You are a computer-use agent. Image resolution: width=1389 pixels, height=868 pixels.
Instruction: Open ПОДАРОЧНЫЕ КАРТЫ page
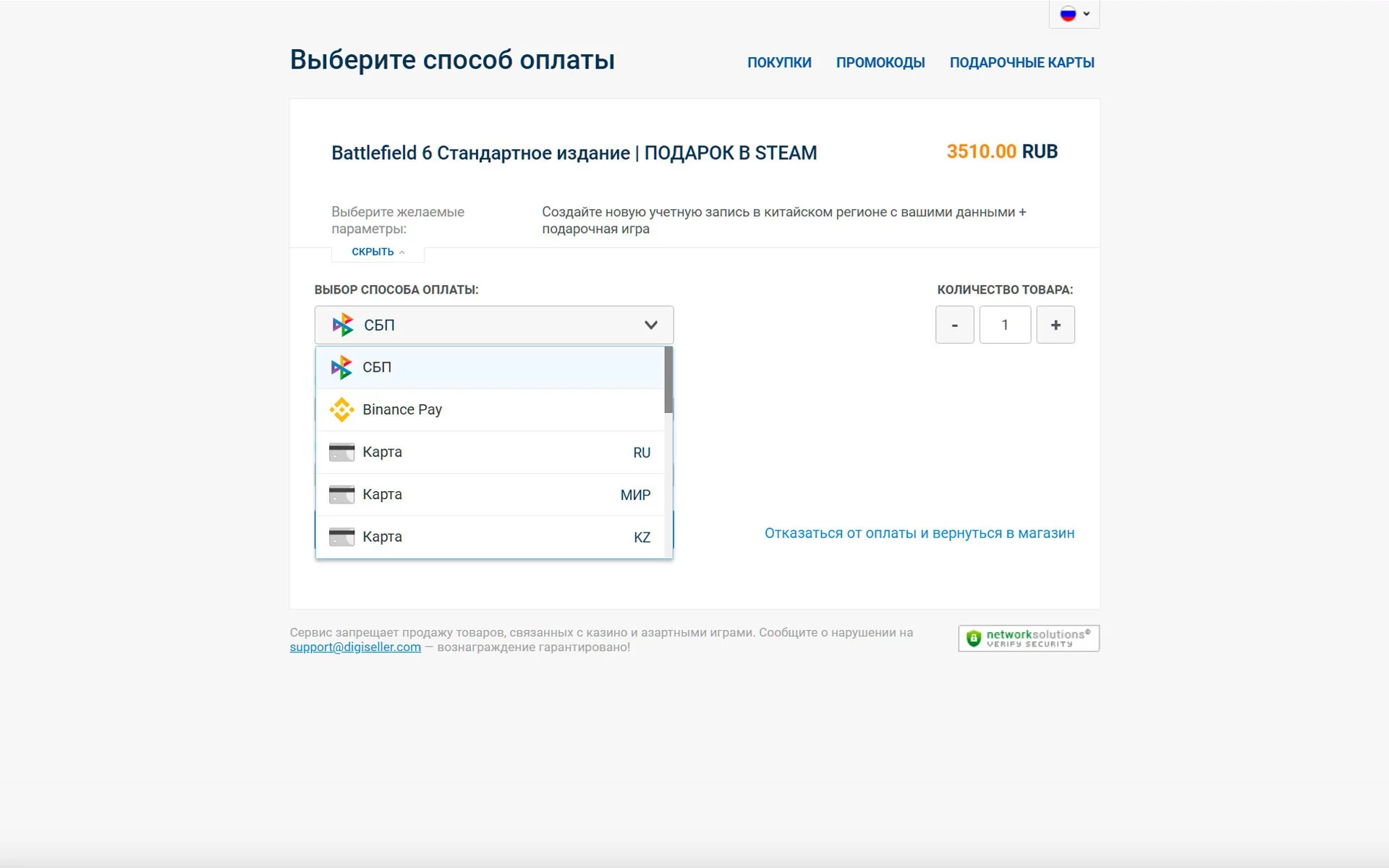[x=1021, y=63]
